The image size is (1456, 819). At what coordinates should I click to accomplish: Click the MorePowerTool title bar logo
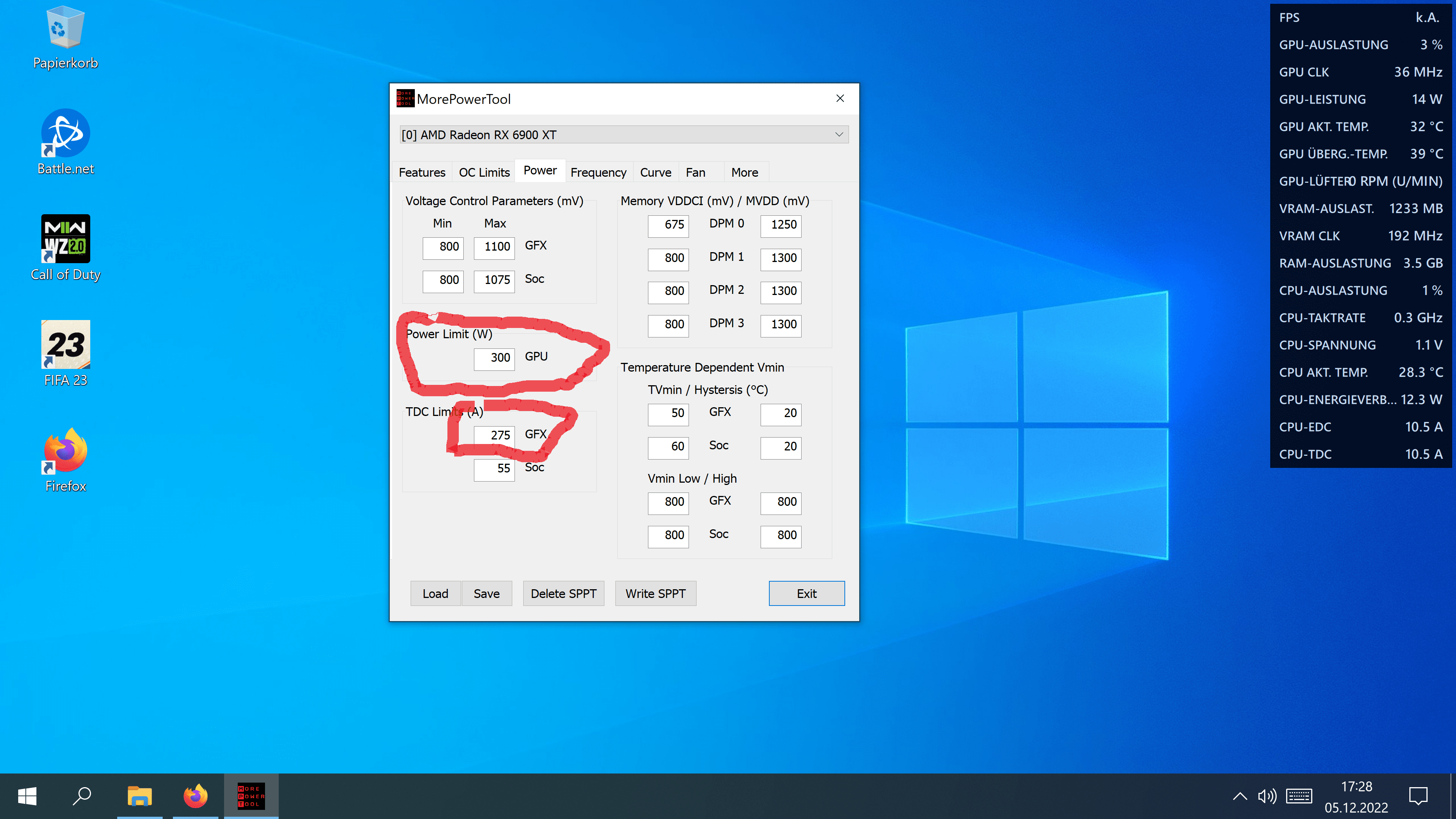tap(405, 98)
